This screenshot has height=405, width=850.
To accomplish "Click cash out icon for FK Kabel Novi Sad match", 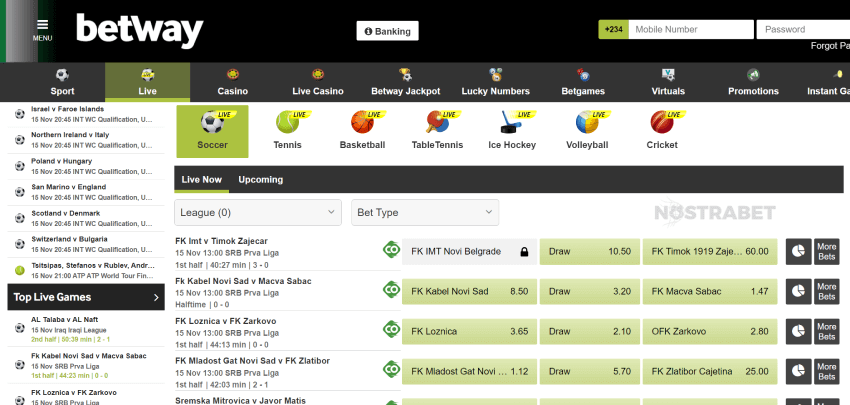I will (x=391, y=290).
